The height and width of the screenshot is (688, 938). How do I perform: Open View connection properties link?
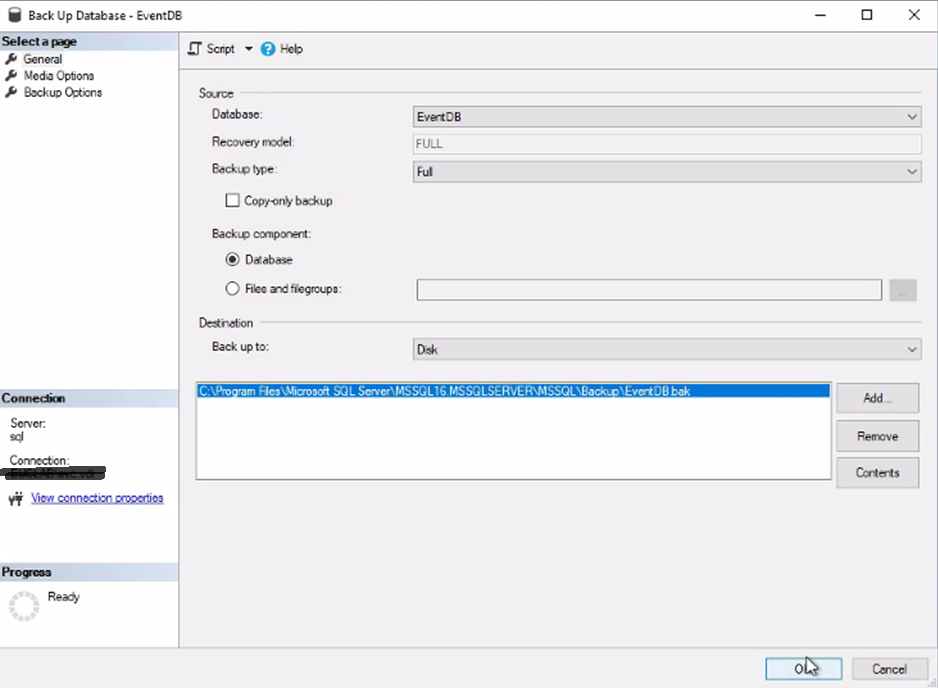point(97,498)
